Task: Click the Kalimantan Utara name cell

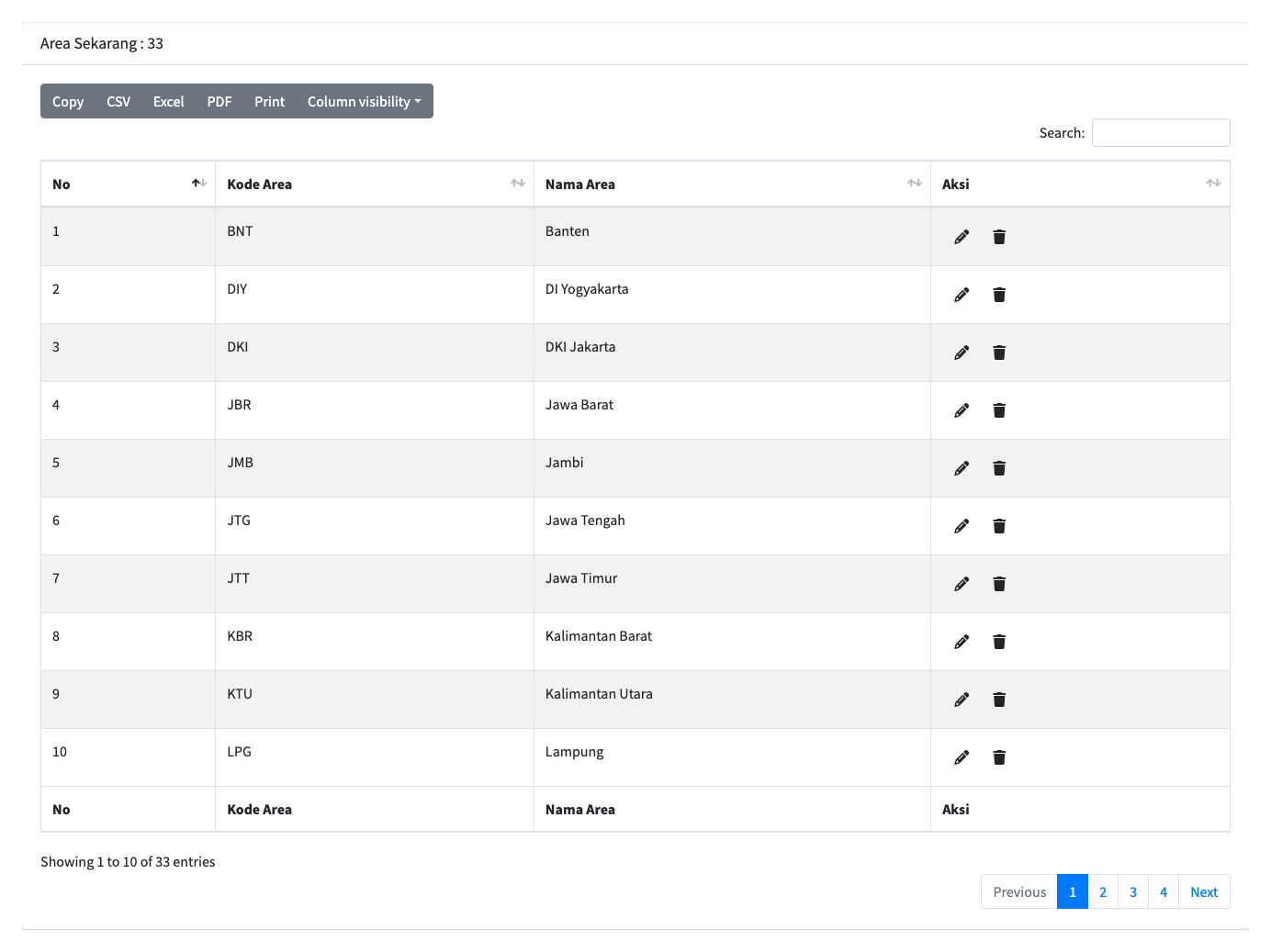Action: (732, 700)
